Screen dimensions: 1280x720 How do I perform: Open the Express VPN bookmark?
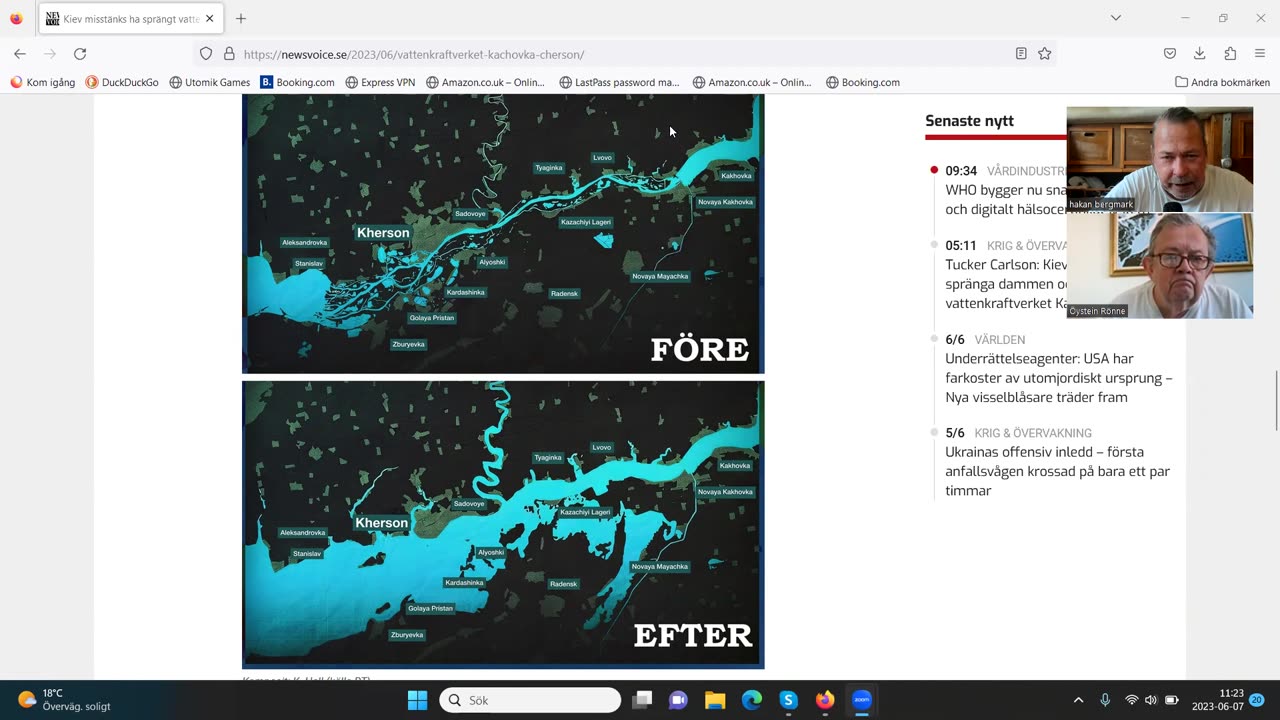click(380, 82)
